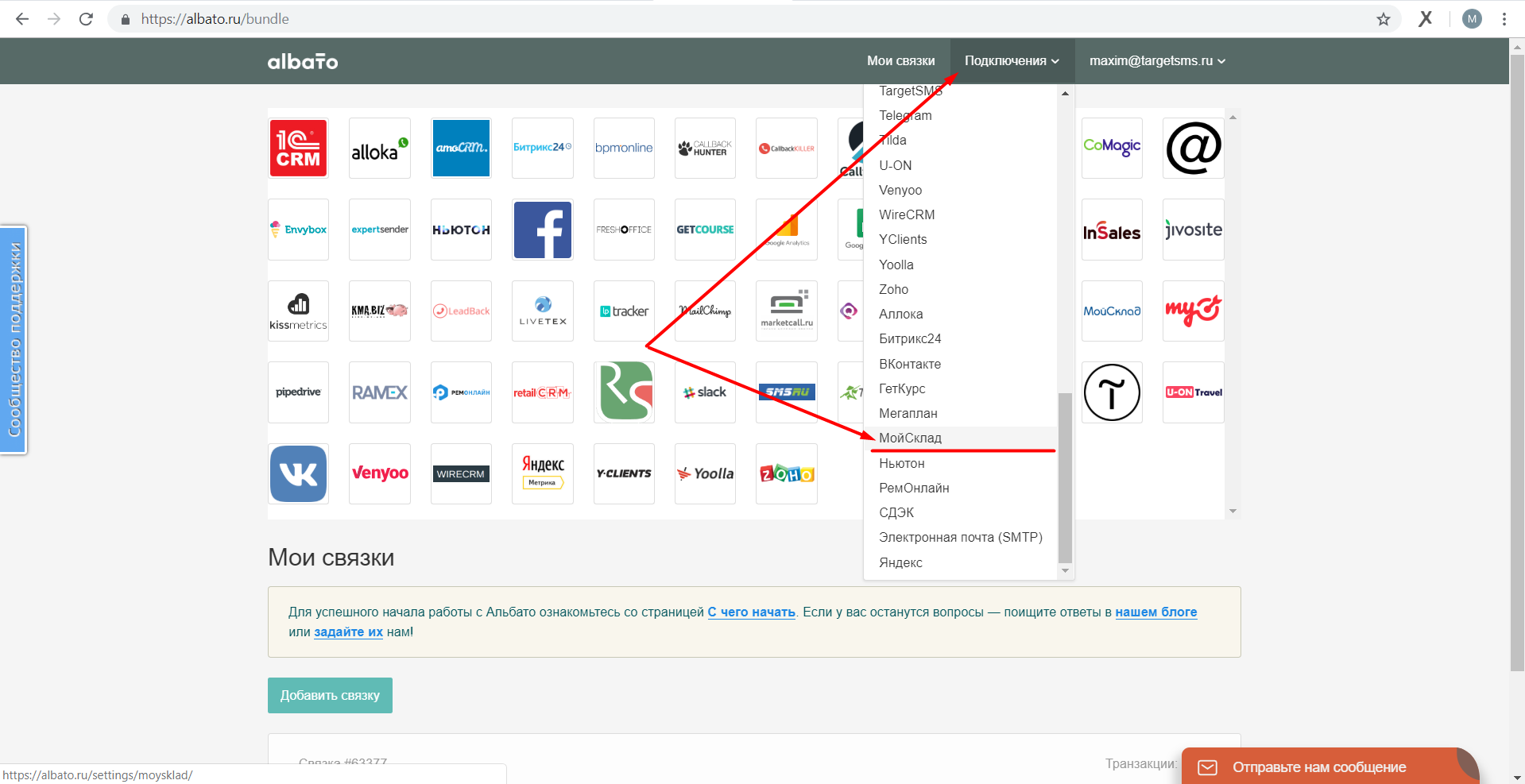
Task: Open the С чего начать link
Action: coord(751,612)
